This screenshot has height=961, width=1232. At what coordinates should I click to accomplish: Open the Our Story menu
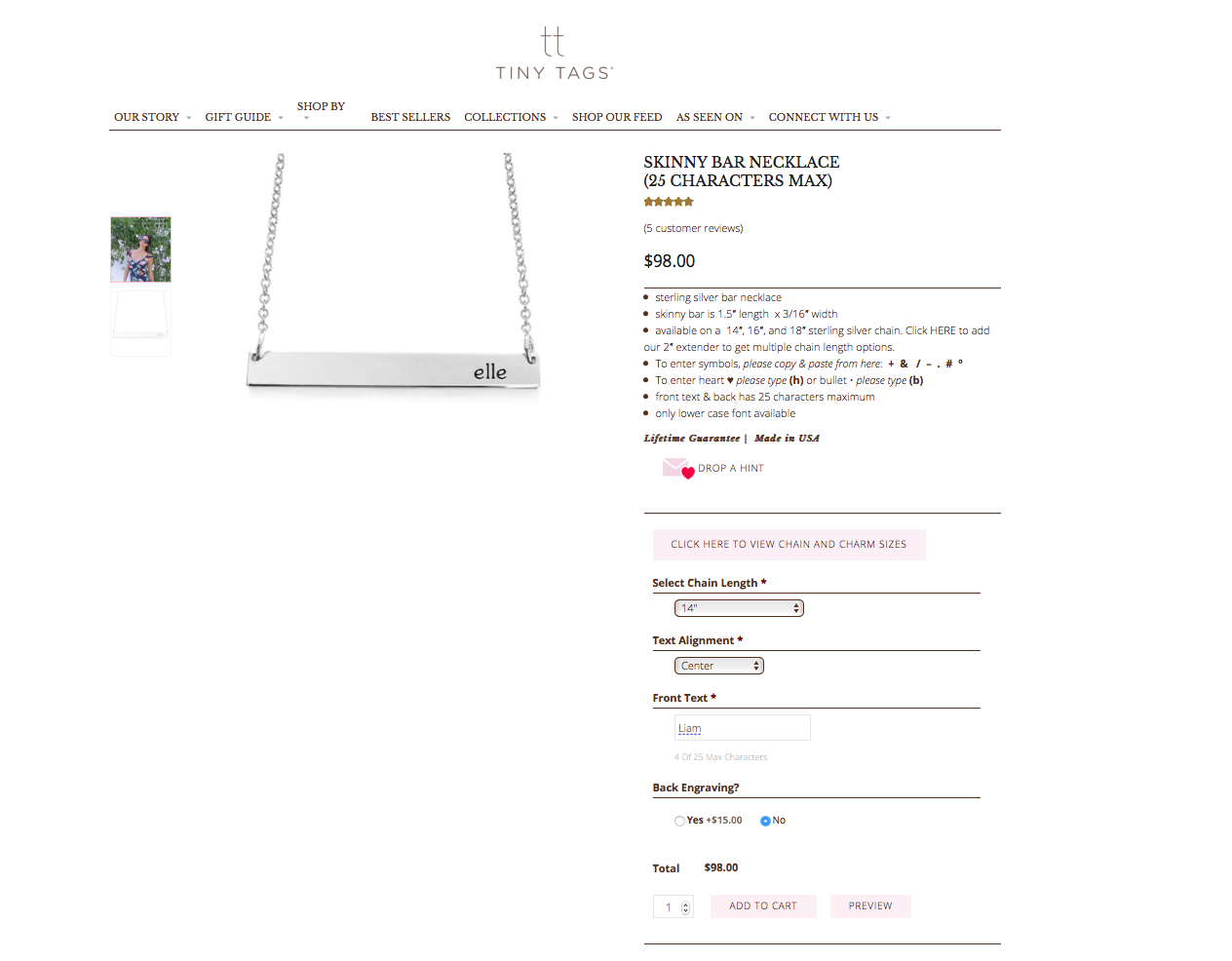pyautogui.click(x=152, y=117)
